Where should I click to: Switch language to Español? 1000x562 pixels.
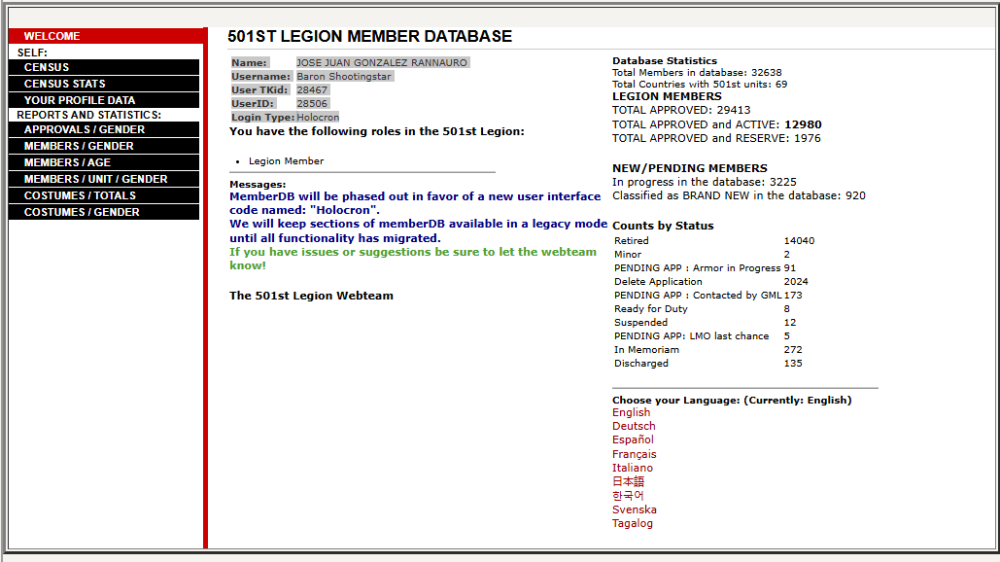(x=633, y=440)
